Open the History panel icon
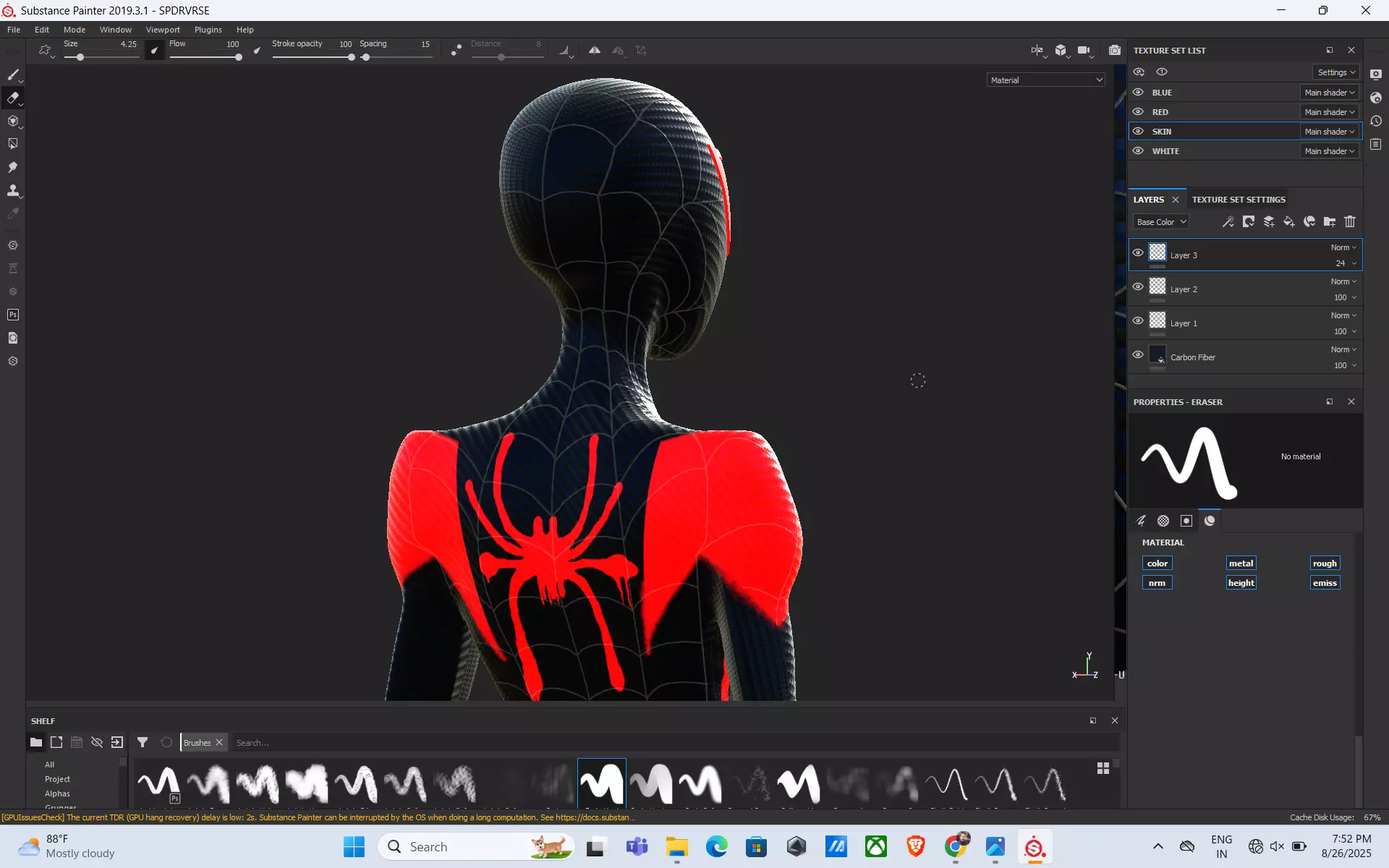This screenshot has width=1389, height=868. click(x=1376, y=121)
